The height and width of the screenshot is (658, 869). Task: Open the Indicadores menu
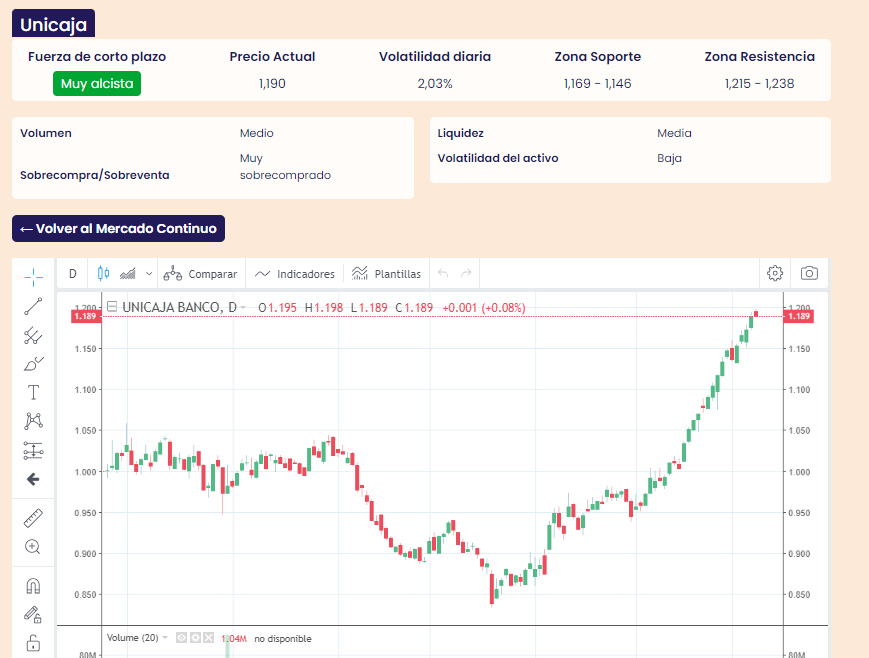[x=294, y=273]
